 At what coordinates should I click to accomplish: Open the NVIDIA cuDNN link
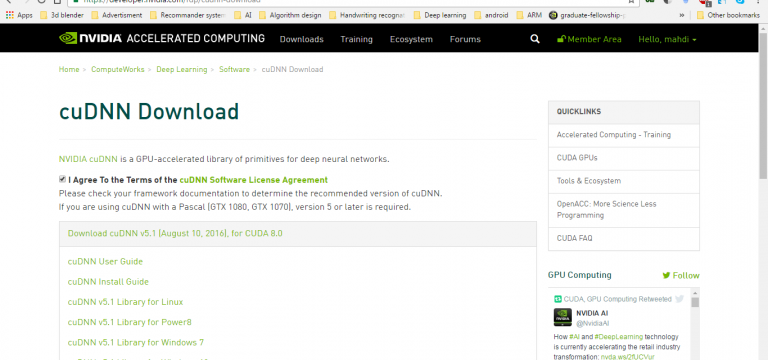click(88, 159)
